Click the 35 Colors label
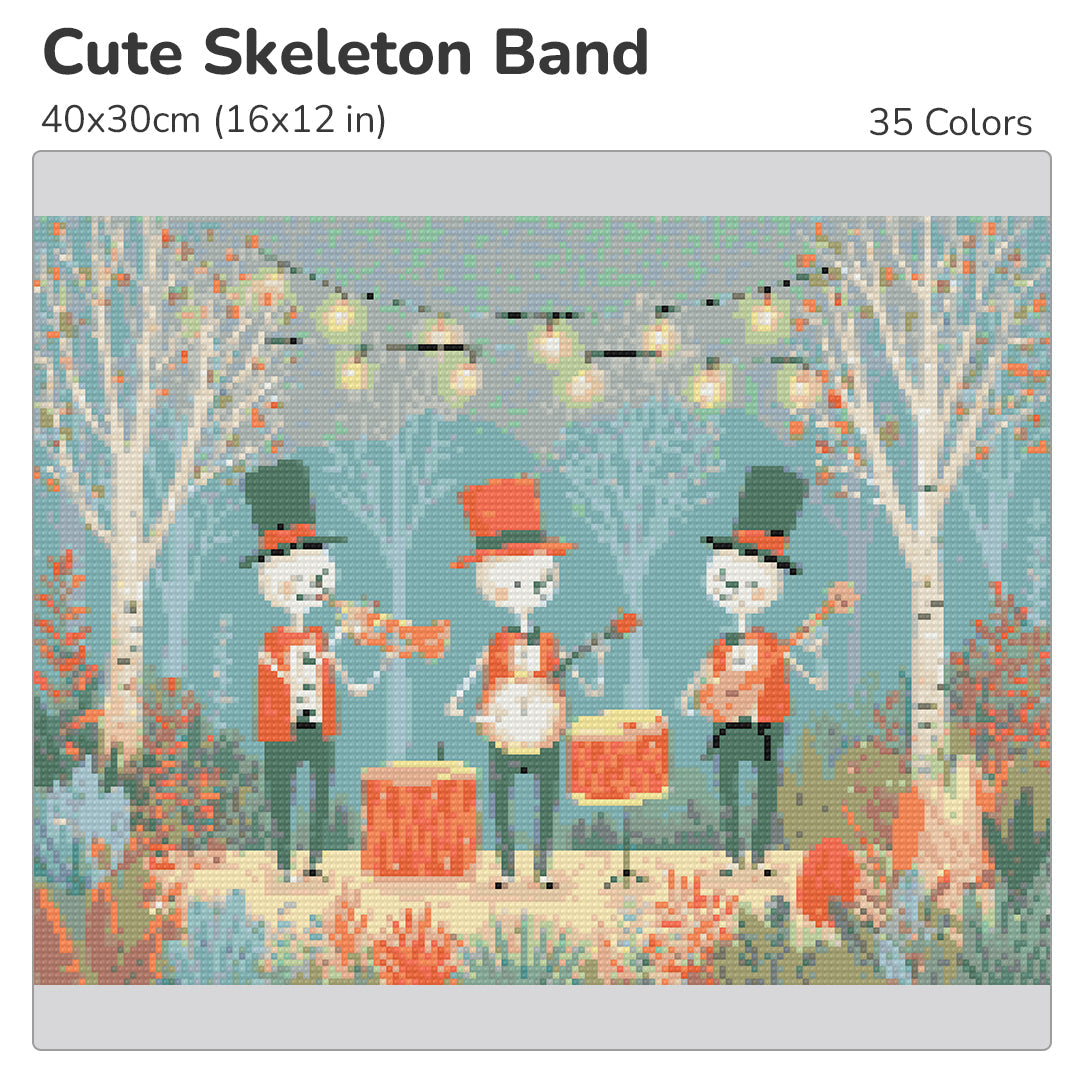This screenshot has width=1080, height=1080. [x=950, y=123]
